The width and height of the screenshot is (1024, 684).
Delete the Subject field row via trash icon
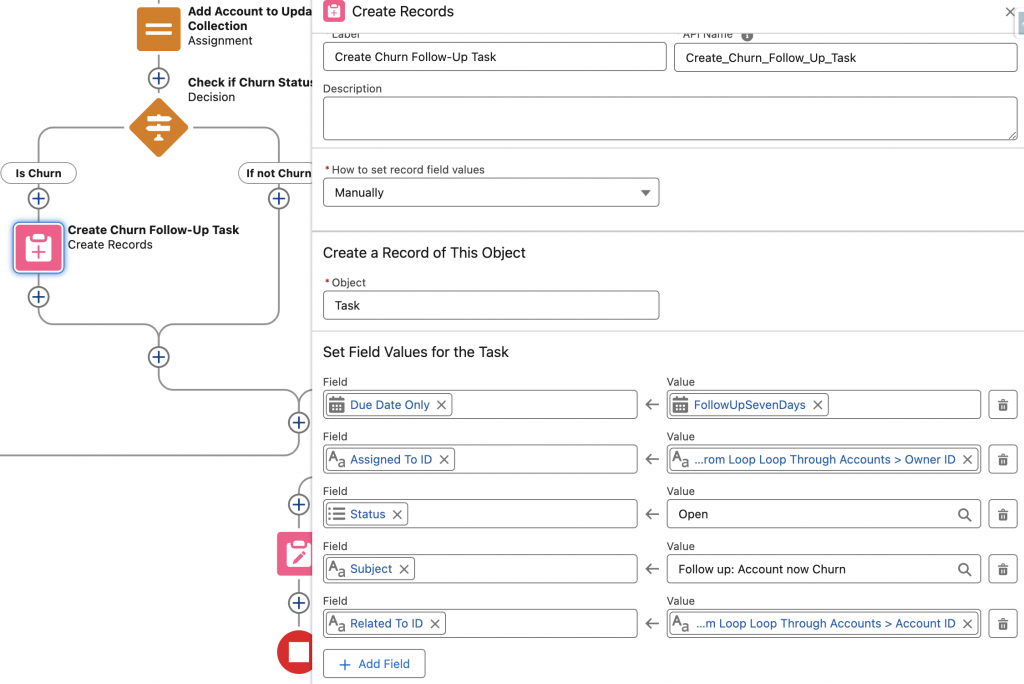(1002, 569)
